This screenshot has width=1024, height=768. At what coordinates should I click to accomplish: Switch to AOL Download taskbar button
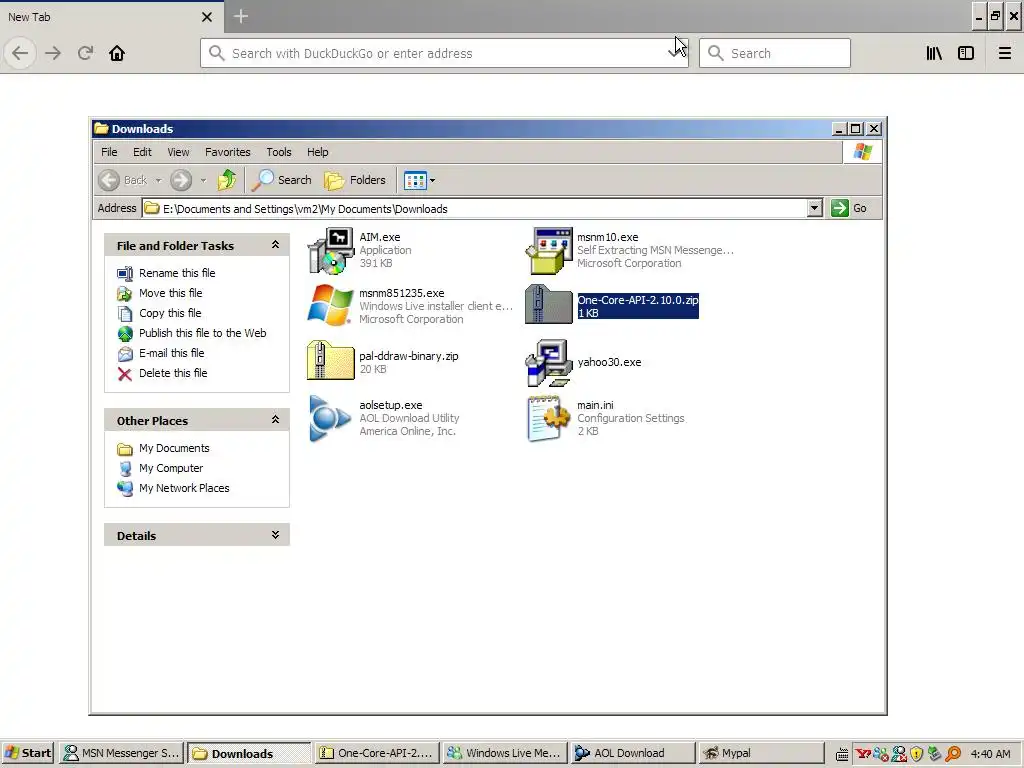pyautogui.click(x=632, y=753)
